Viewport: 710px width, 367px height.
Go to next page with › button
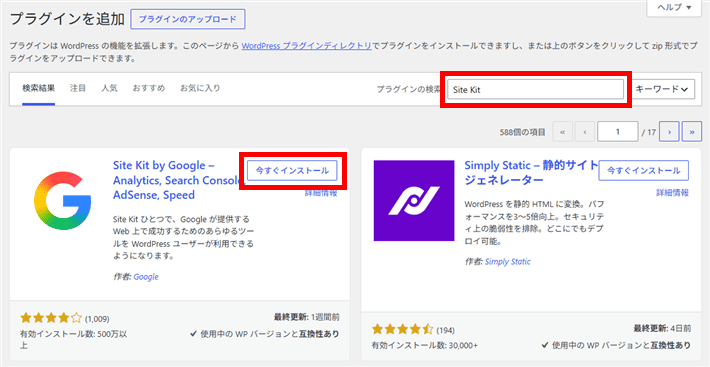(x=669, y=132)
